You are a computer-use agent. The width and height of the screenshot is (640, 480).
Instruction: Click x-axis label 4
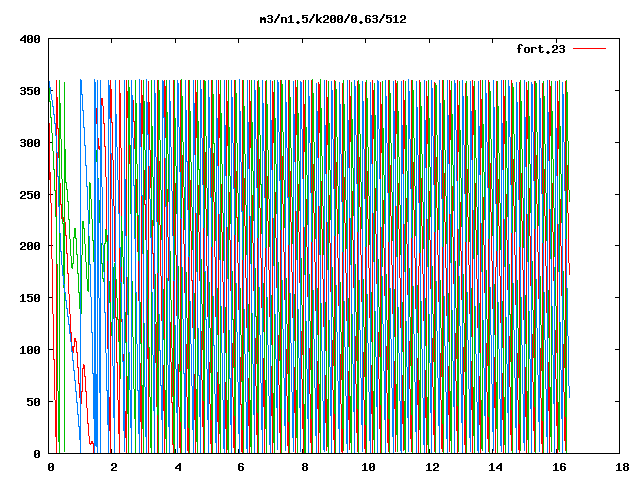point(178,467)
